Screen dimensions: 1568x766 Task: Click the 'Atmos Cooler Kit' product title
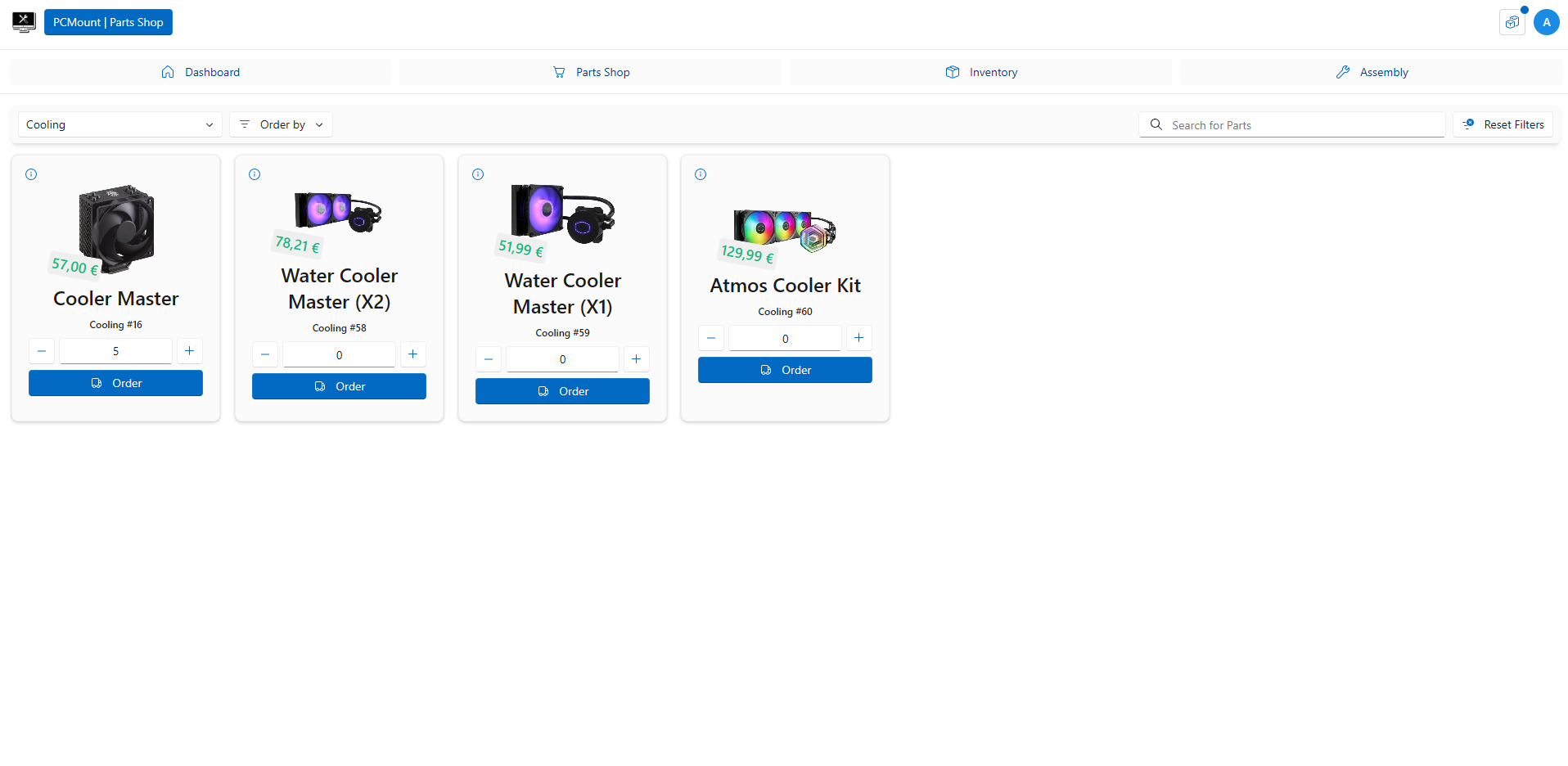point(785,286)
